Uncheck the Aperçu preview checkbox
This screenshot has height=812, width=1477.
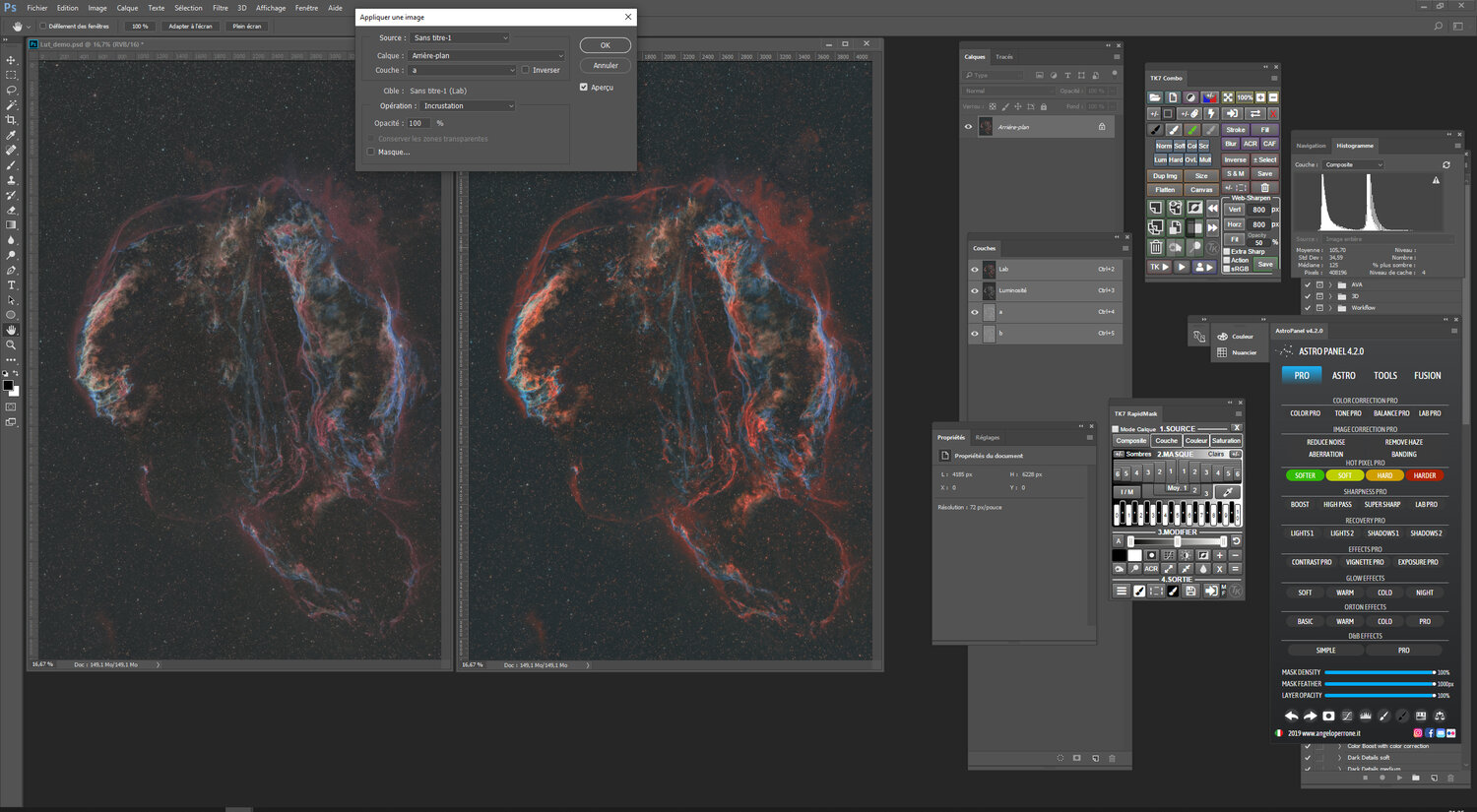584,87
